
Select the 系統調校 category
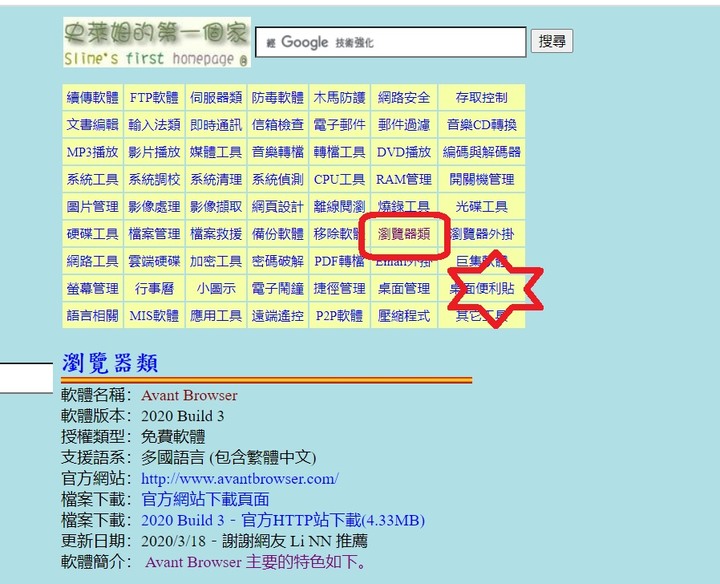point(154,179)
